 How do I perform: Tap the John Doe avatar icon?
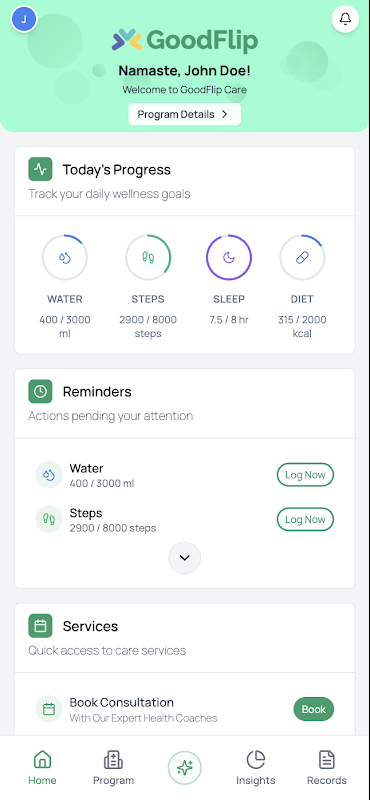(x=24, y=19)
